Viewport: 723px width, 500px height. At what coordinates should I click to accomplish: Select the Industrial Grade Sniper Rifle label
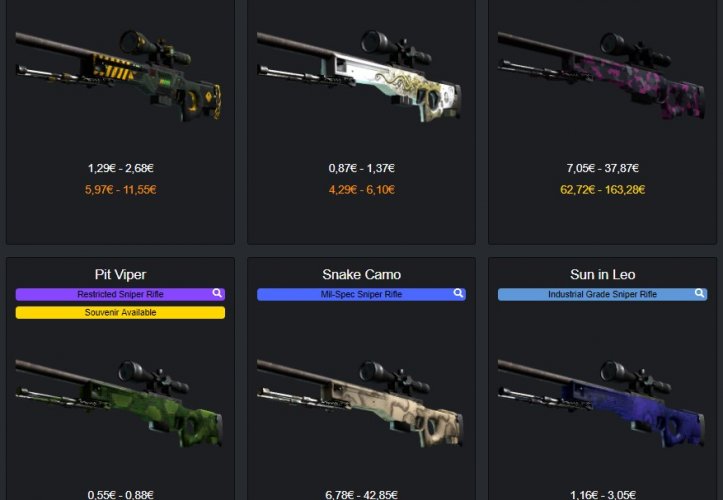(603, 294)
